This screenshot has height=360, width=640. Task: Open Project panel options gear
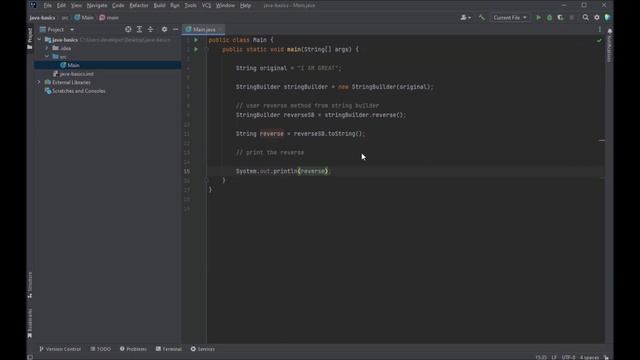pos(164,29)
